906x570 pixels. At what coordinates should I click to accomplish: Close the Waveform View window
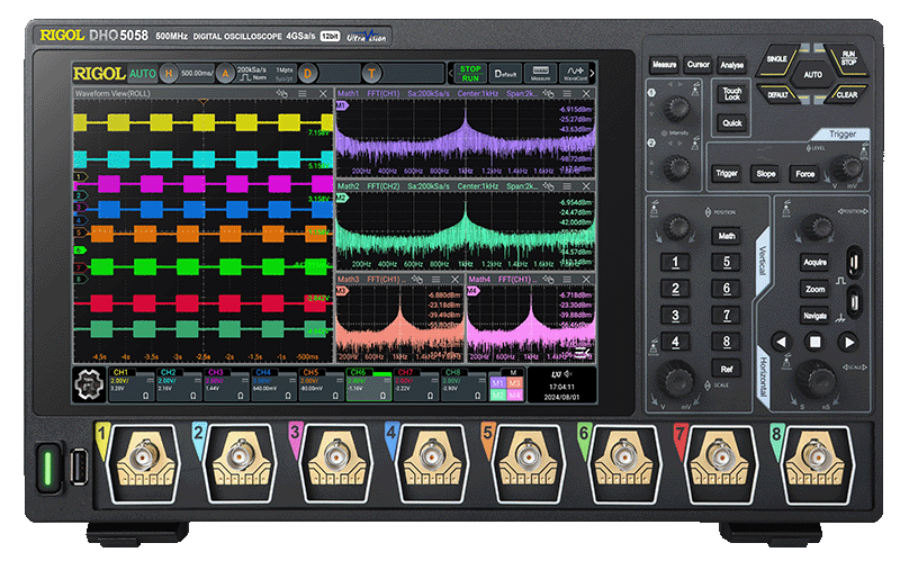coord(323,93)
